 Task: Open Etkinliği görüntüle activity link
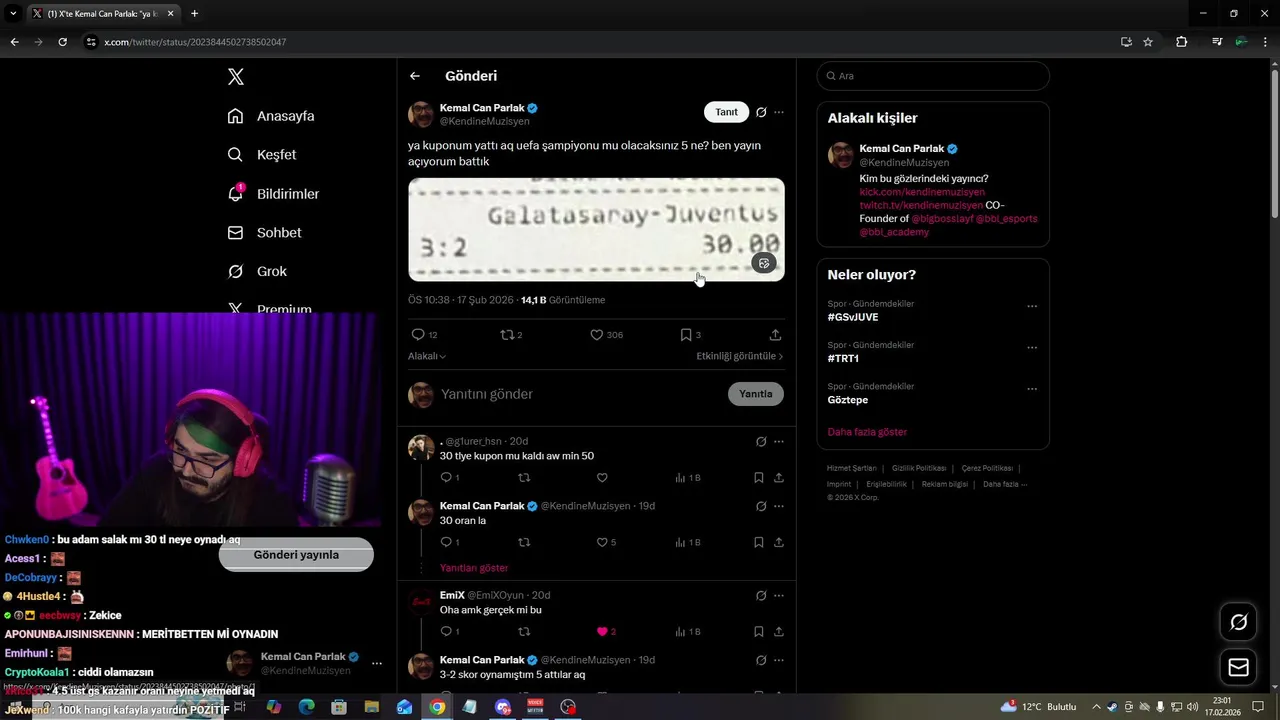[740, 356]
